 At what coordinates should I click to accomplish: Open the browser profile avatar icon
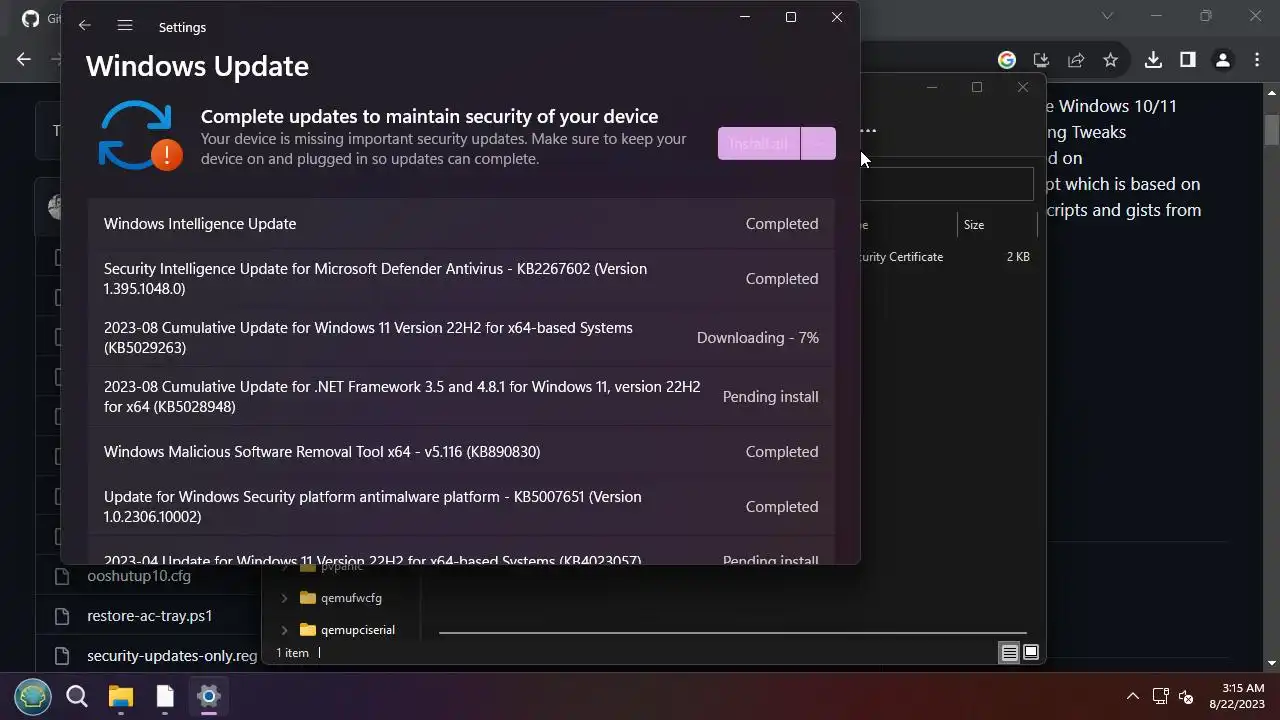1222,60
